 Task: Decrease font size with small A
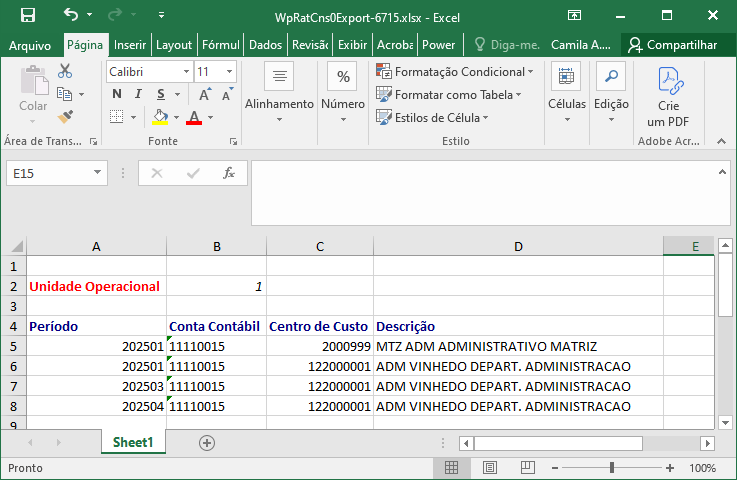(227, 94)
